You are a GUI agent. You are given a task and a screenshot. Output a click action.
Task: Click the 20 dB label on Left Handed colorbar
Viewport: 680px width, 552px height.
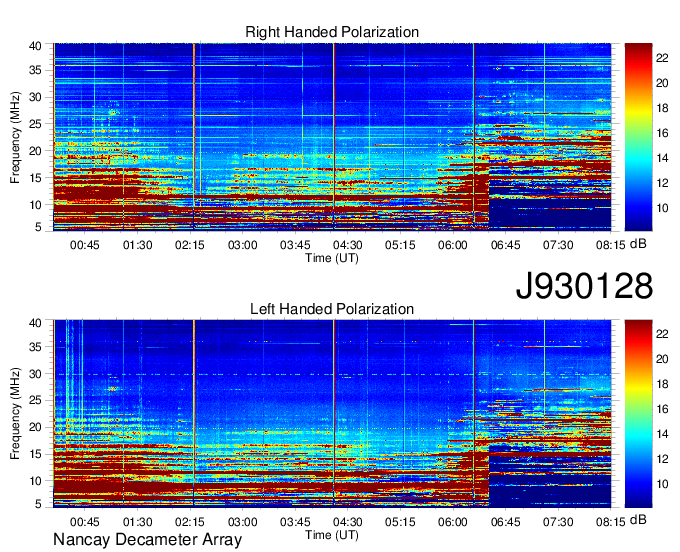662,359
